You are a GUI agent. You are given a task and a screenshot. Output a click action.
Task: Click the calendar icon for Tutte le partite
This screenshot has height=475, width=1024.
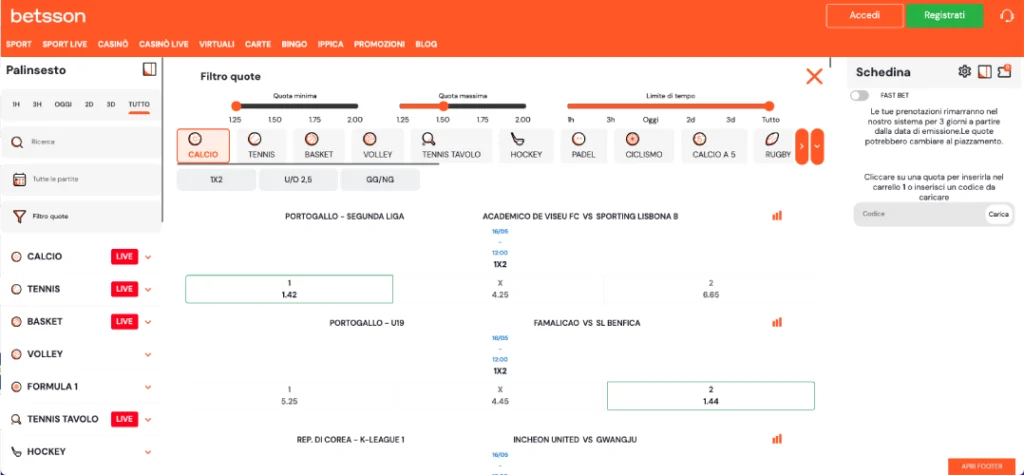(x=19, y=179)
